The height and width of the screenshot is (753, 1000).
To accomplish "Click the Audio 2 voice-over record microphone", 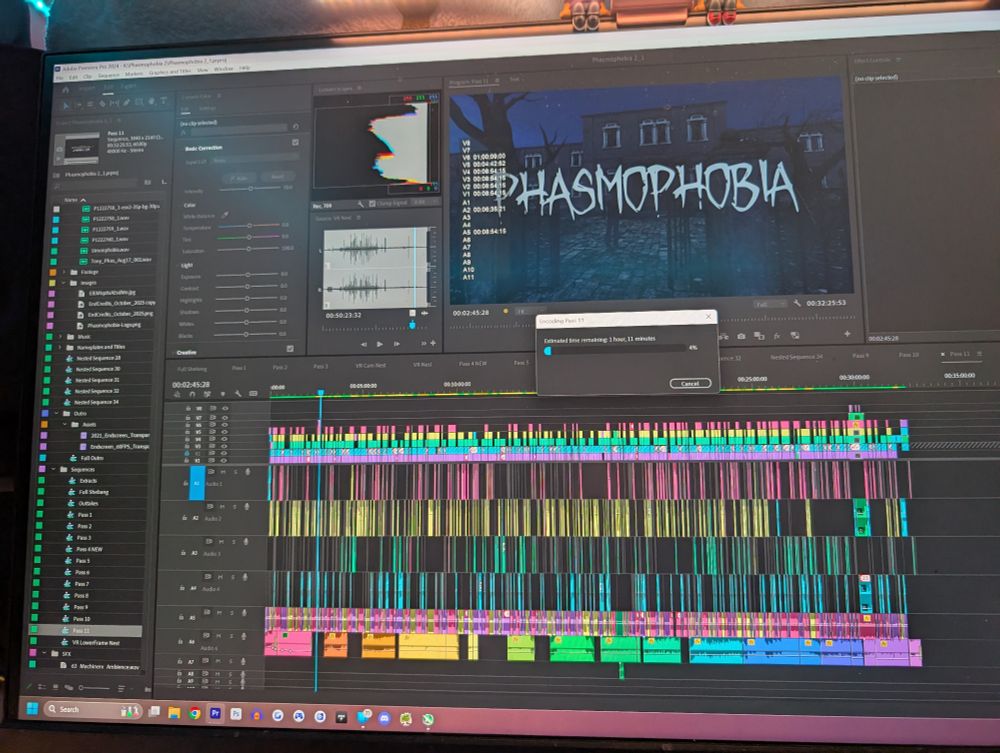I will [x=246, y=507].
